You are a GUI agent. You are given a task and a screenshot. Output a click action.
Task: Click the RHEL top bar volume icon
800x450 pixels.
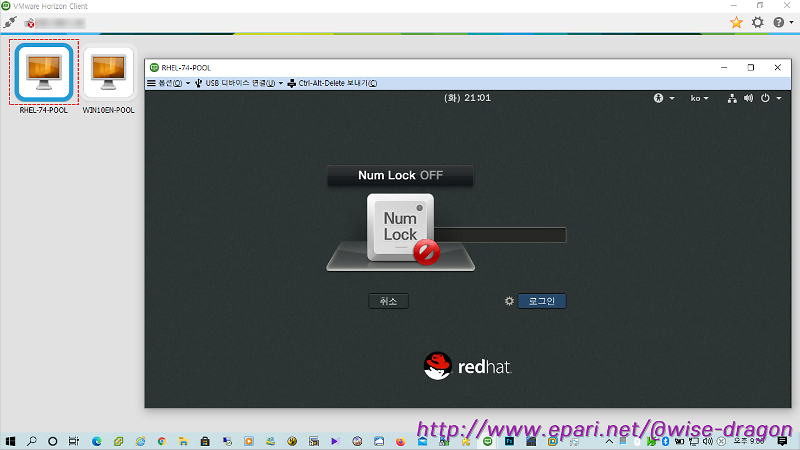pyautogui.click(x=748, y=98)
